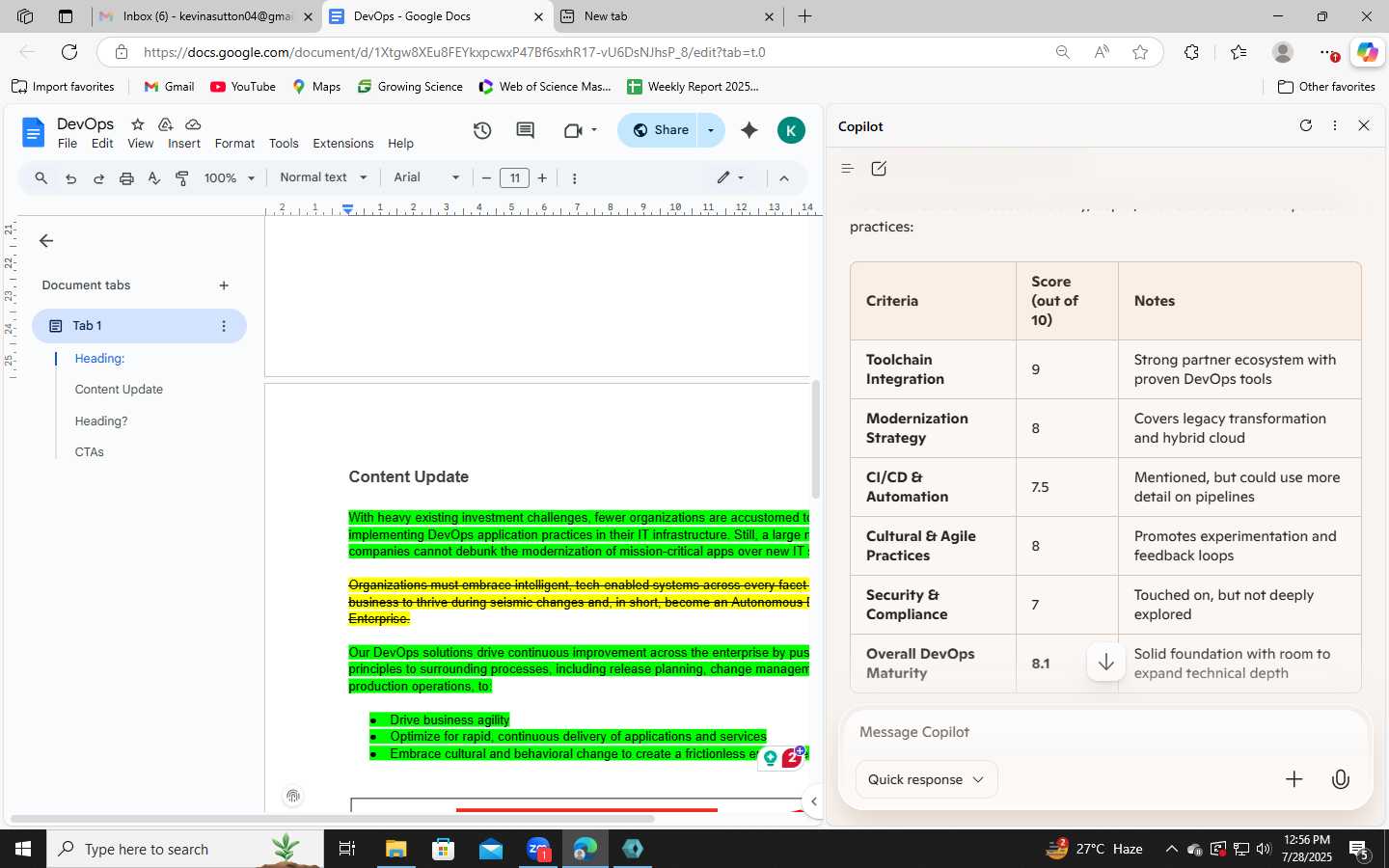Screen dimensions: 1389x868
Task: Click the Copilot microphone button
Action: coord(1341,779)
